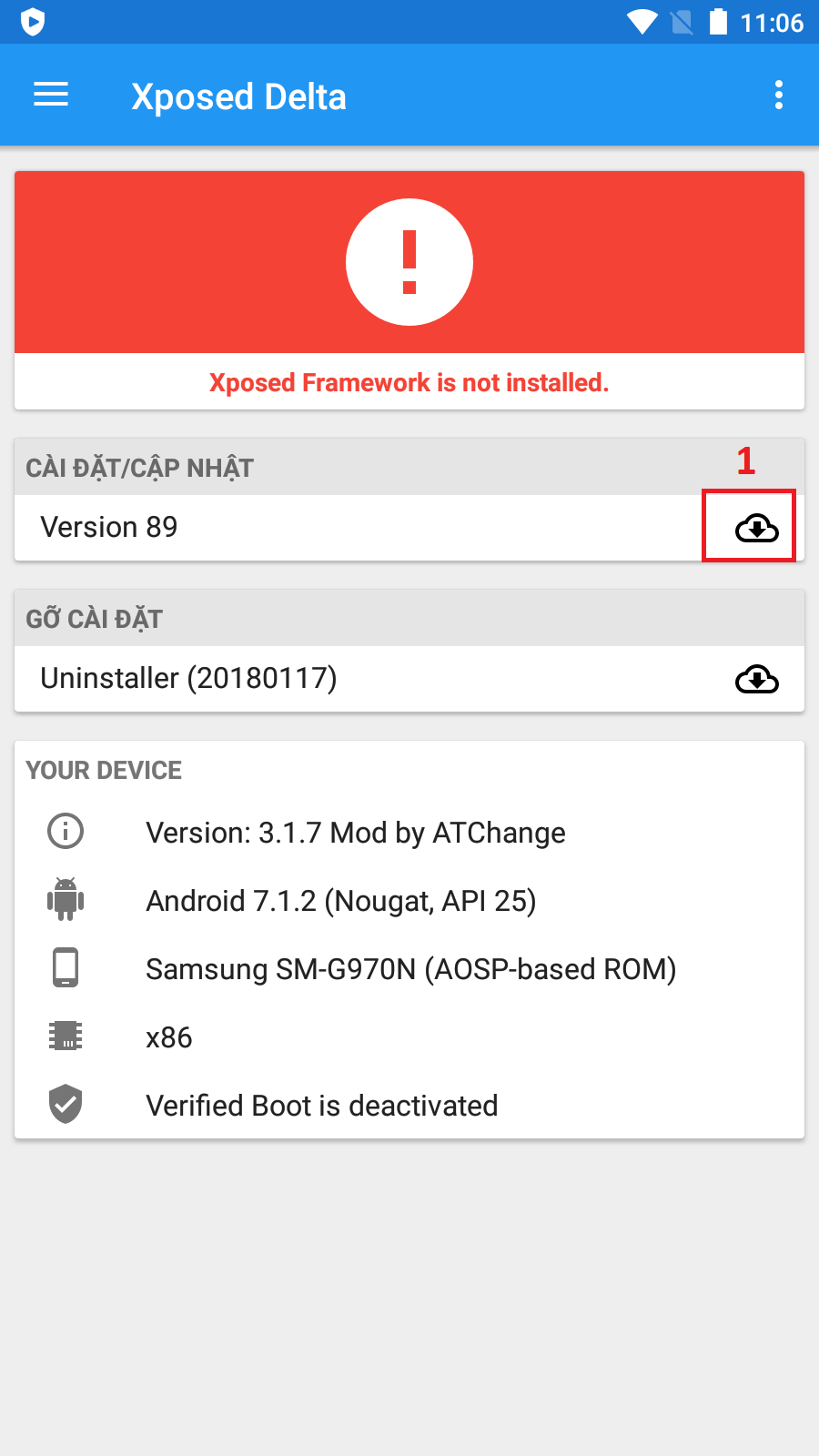Screen dimensions: 819x1456
Task: Tap the battery icon in the status bar
Action: pyautogui.click(x=718, y=21)
